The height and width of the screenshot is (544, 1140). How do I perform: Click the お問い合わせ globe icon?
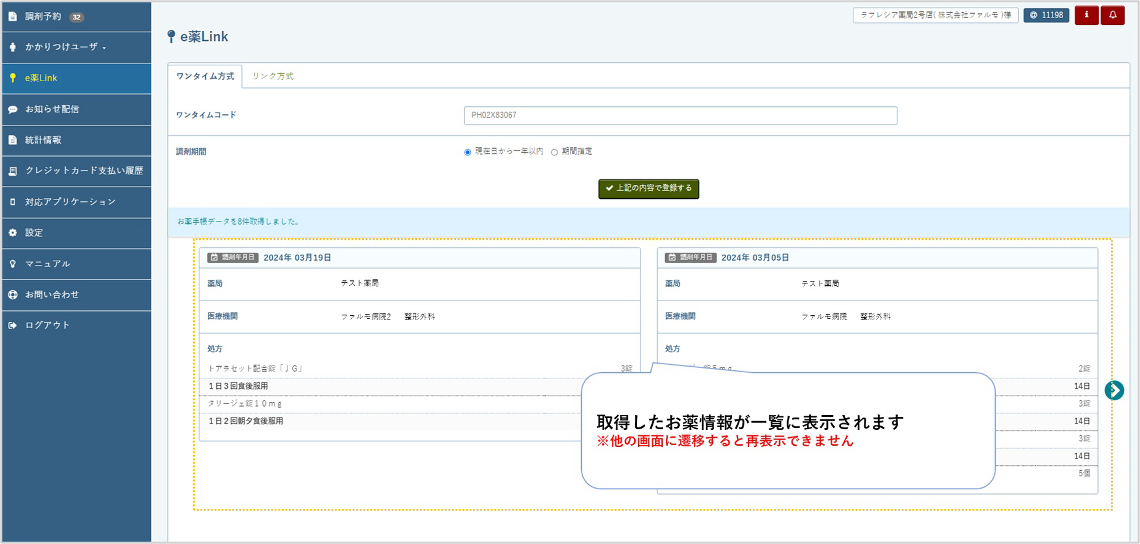pyautogui.click(x=13, y=295)
